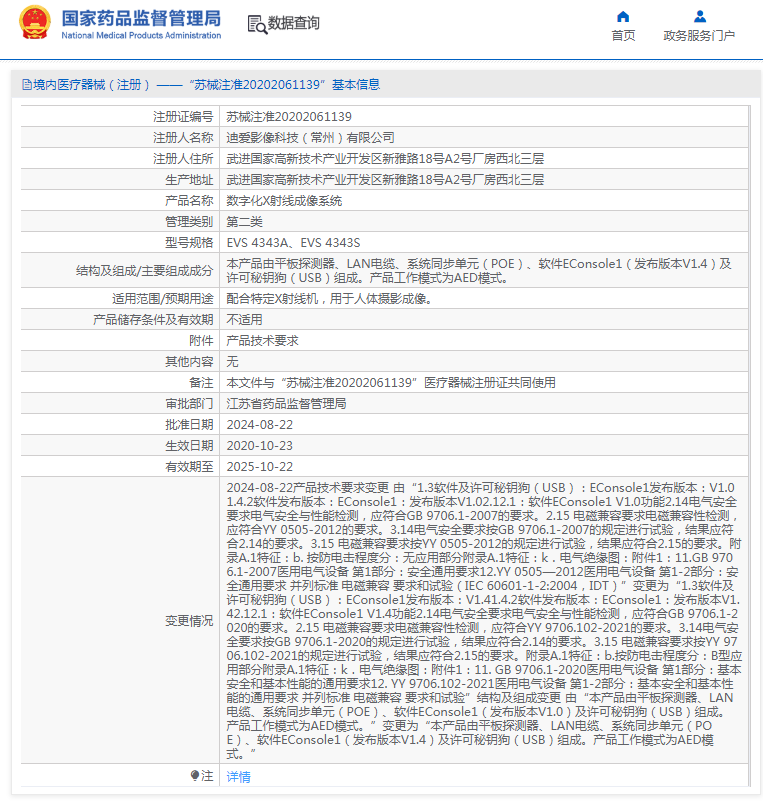Open the 详情 link

point(239,776)
